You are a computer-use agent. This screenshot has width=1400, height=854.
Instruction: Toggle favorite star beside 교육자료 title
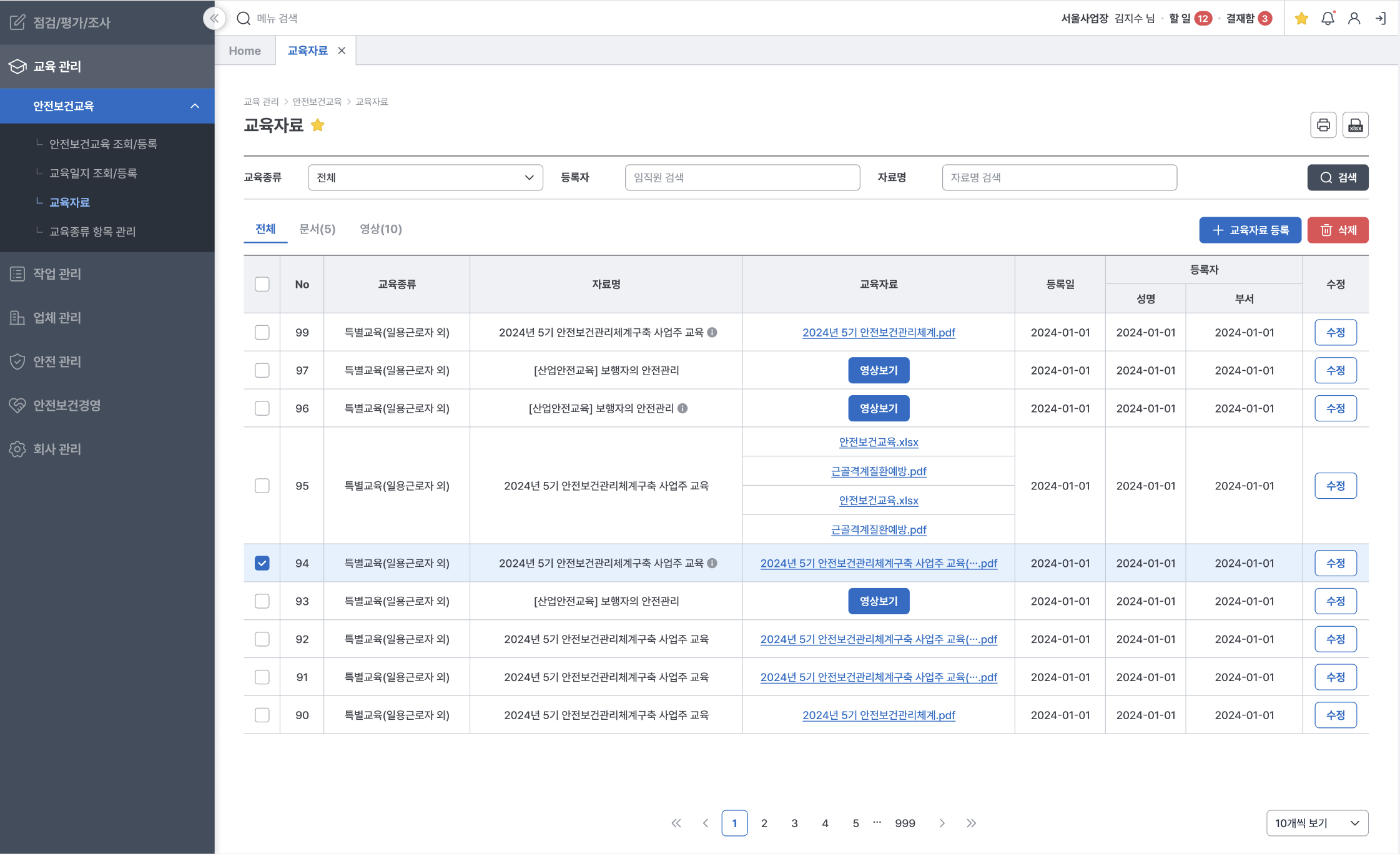[x=318, y=125]
